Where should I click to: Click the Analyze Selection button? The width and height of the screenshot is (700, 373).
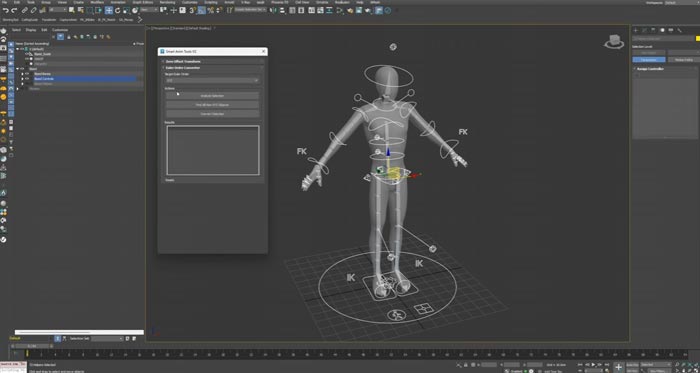(212, 96)
